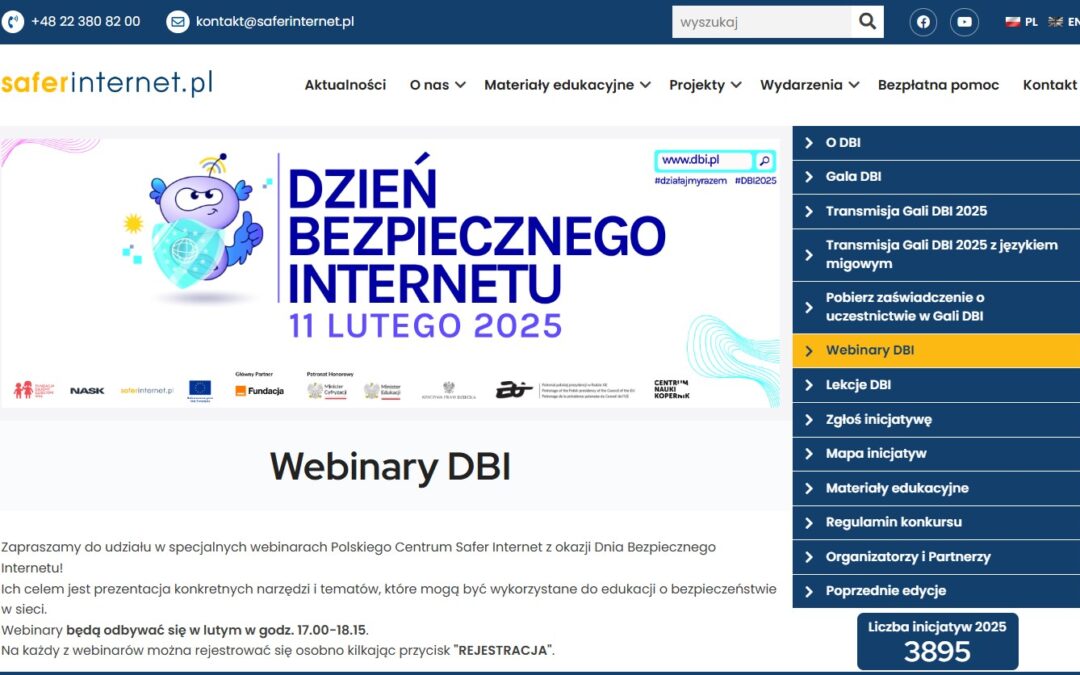Click the chevron icon beside Lekcje DBI
1080x675 pixels.
point(809,385)
